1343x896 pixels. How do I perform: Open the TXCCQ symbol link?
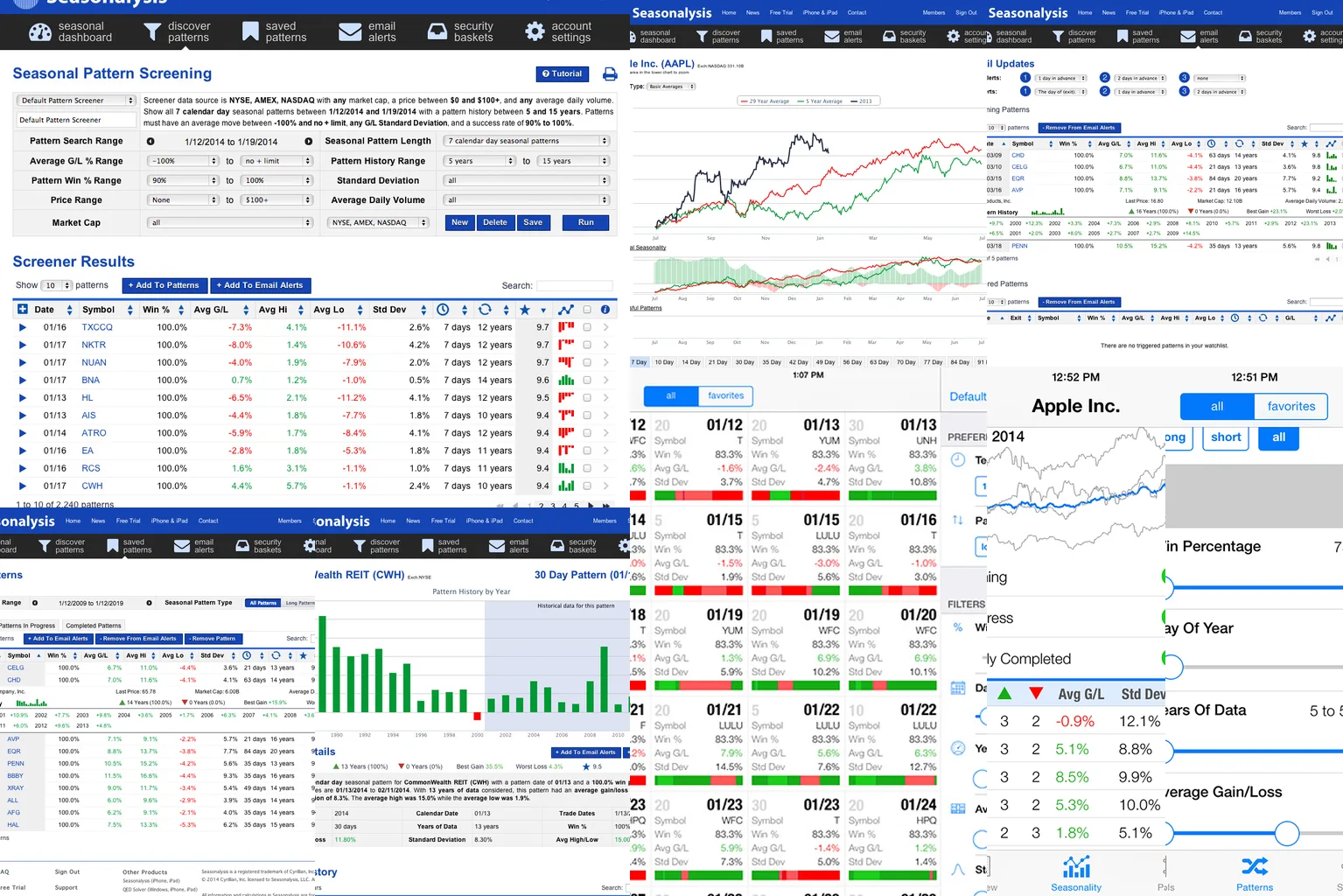[97, 327]
